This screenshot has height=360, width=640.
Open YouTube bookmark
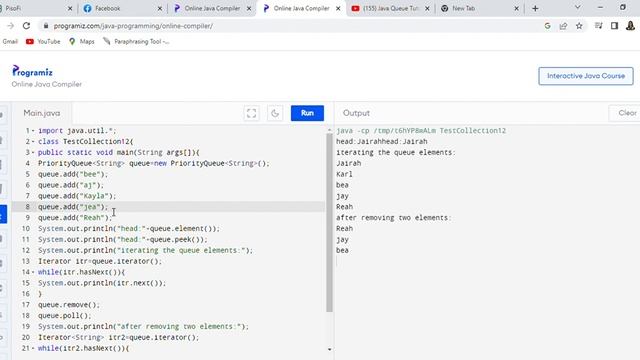pyautogui.click(x=43, y=41)
